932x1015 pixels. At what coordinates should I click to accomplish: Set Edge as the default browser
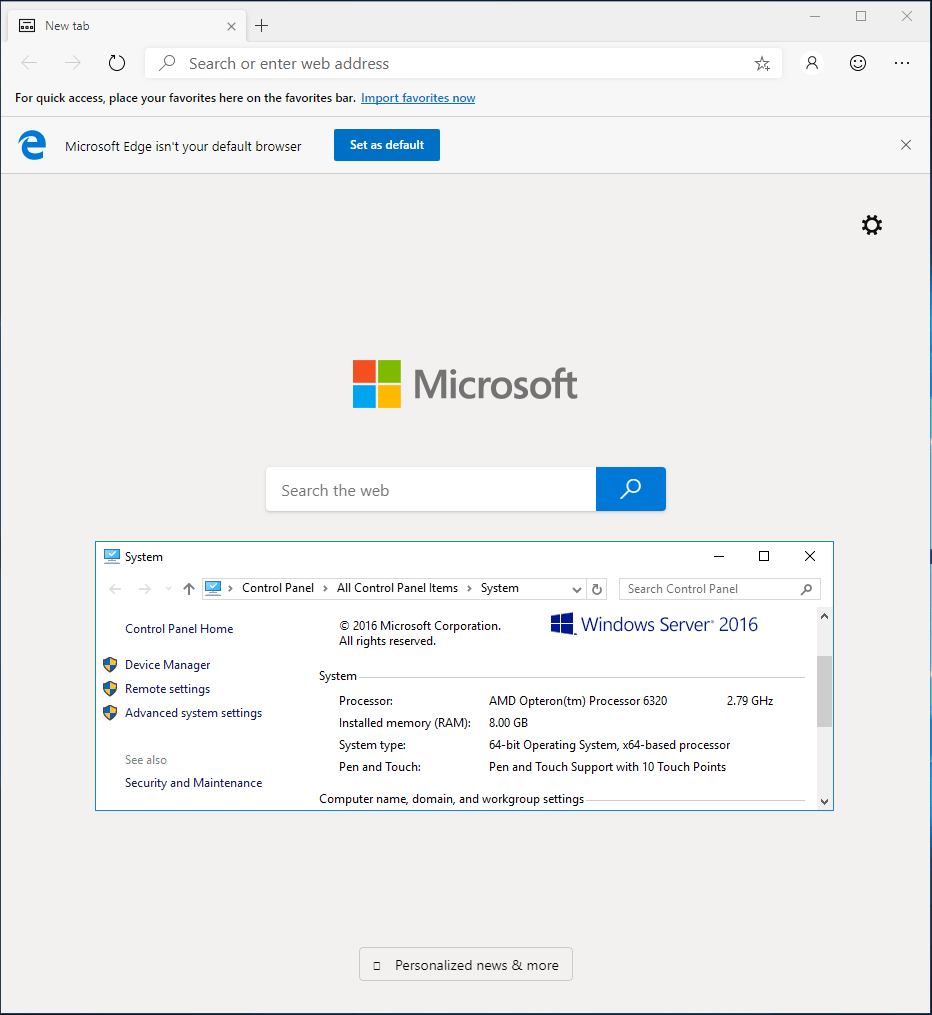[386, 144]
